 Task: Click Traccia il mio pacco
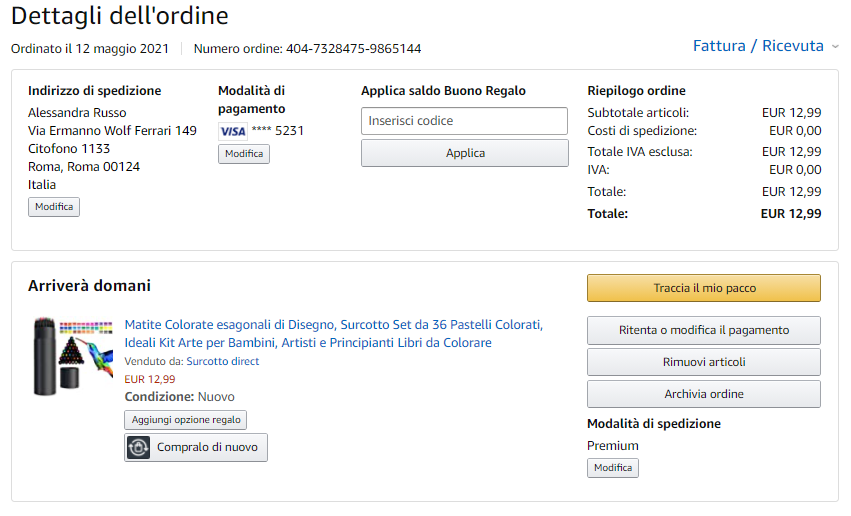pos(703,288)
